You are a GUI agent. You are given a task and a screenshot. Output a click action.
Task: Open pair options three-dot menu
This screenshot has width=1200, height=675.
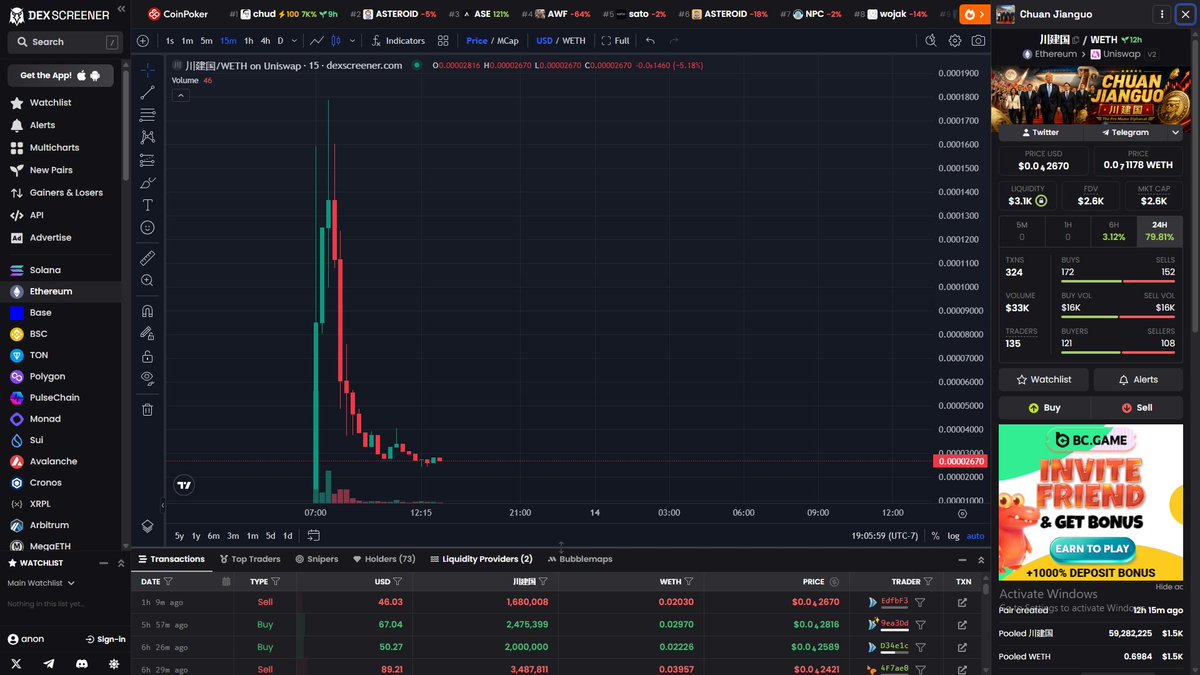click(x=1161, y=15)
